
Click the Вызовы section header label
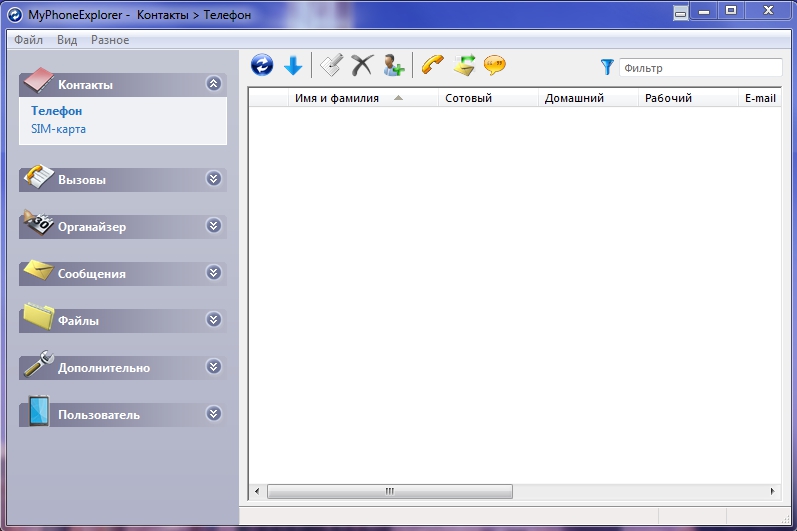click(82, 180)
